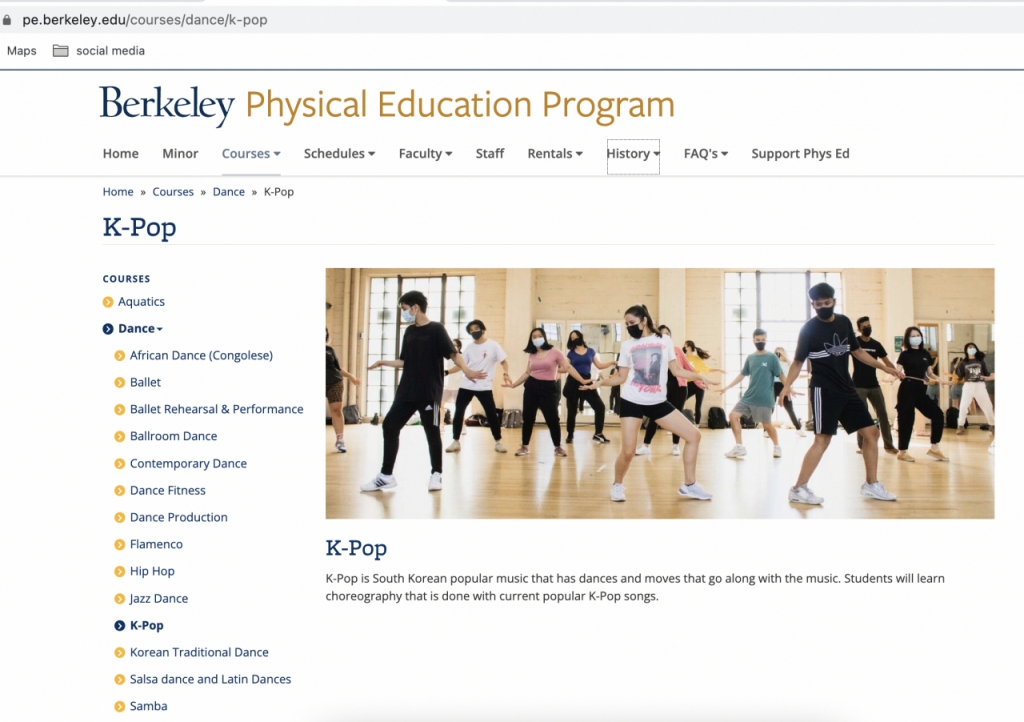This screenshot has height=722, width=1024.
Task: Click Support Phys Ed link
Action: tap(800, 154)
